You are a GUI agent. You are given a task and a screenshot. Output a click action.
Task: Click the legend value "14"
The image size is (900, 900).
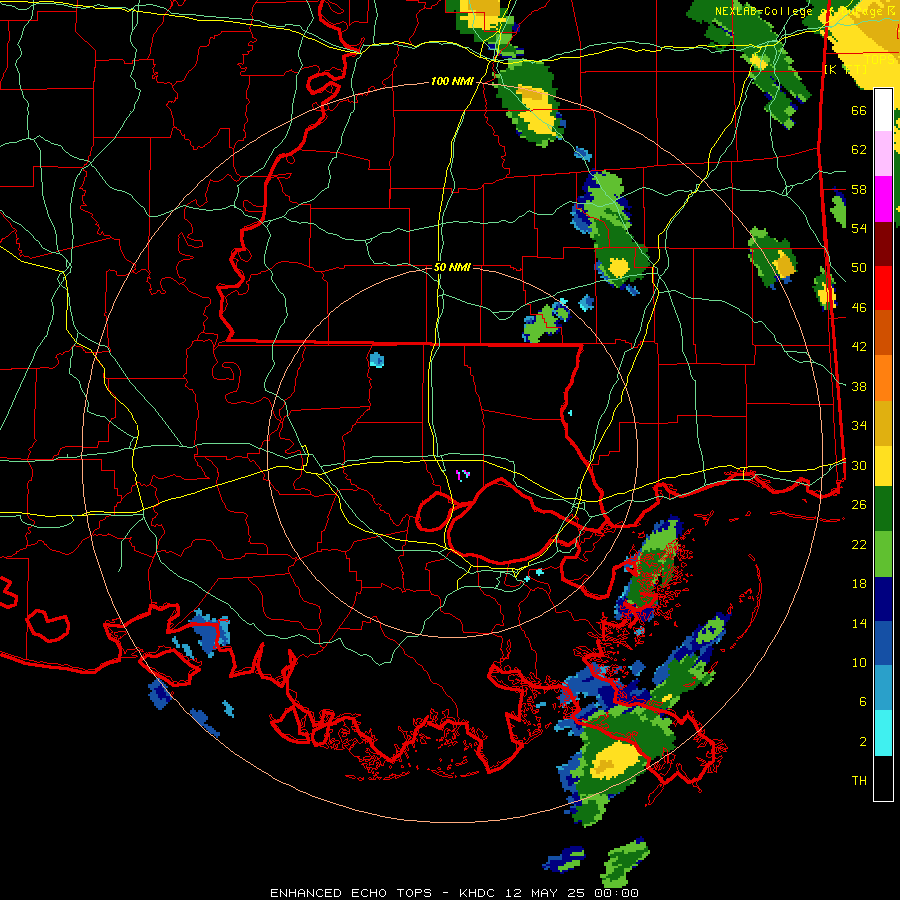click(x=859, y=623)
